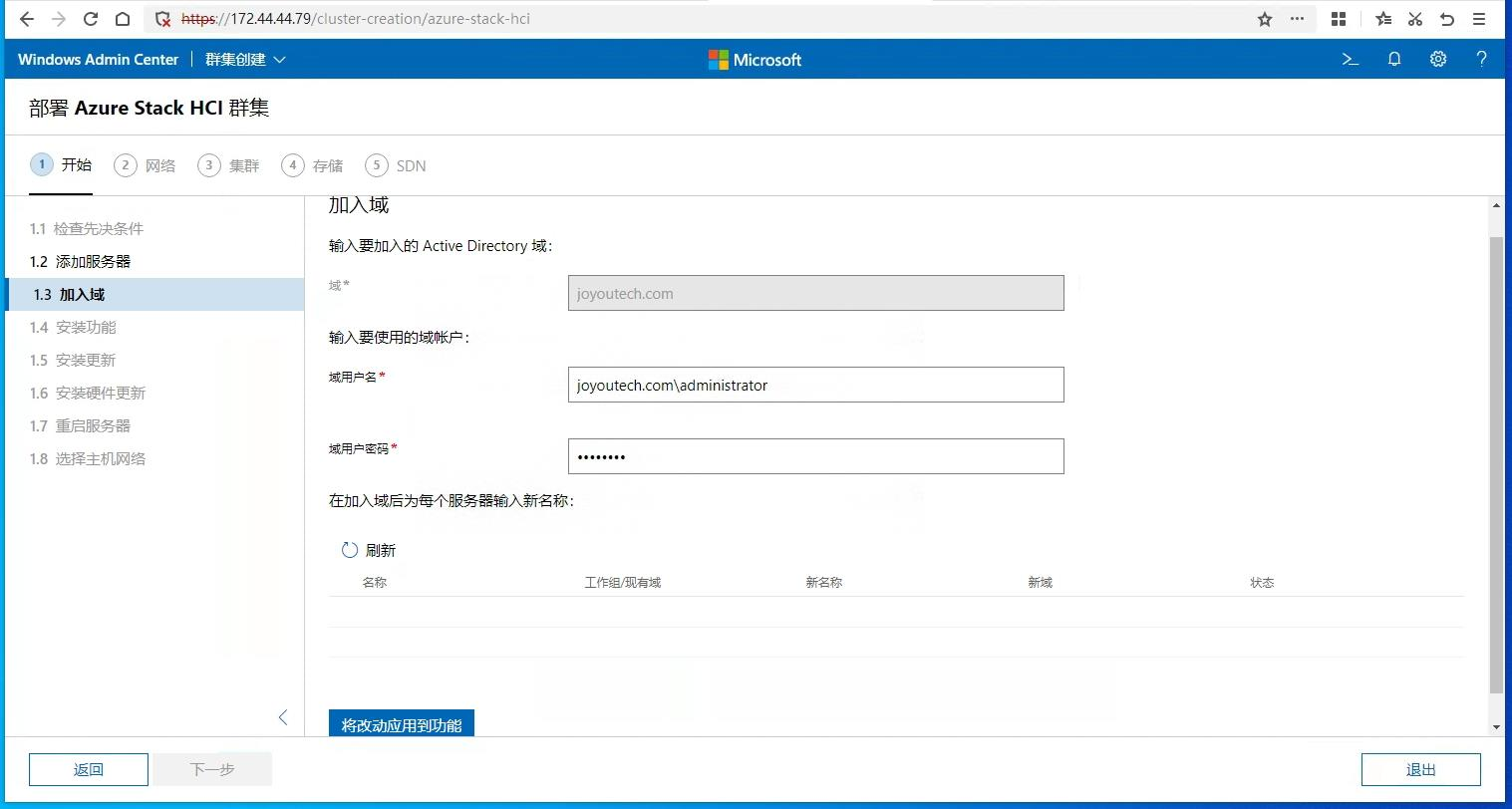Open step 1.7 重启服务器
Image resolution: width=1512 pixels, height=809 pixels.
(x=80, y=425)
